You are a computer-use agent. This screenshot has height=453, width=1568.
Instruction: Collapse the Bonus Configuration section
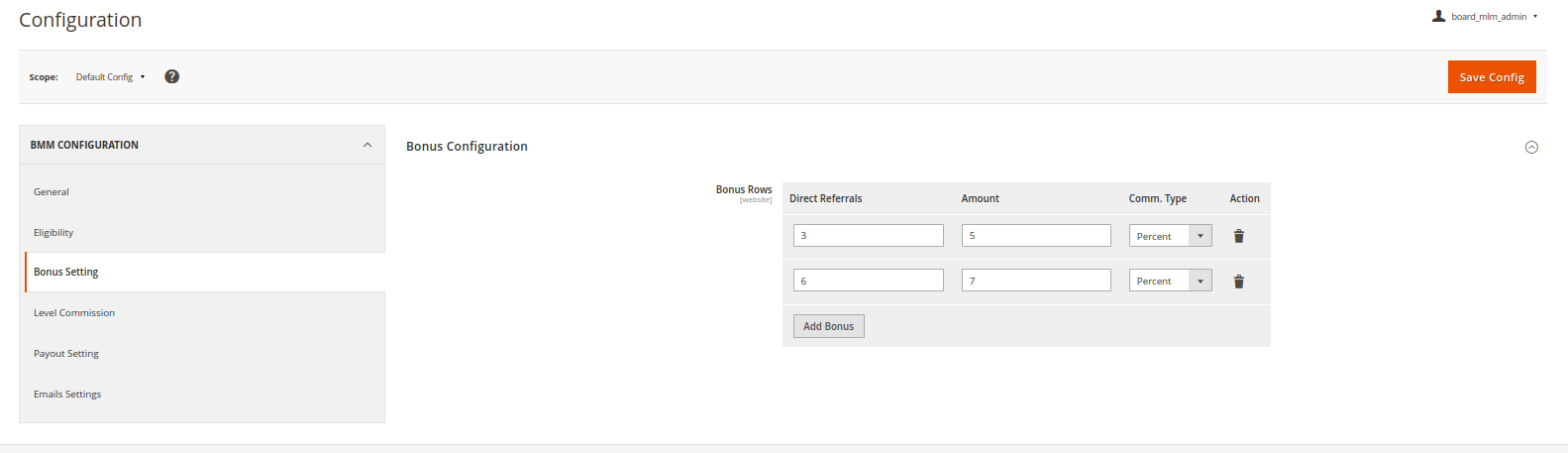coord(1531,147)
